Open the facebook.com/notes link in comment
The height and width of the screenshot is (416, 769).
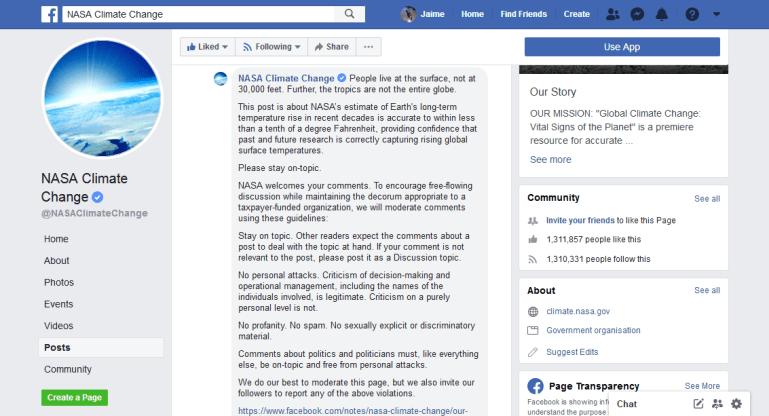point(353,411)
